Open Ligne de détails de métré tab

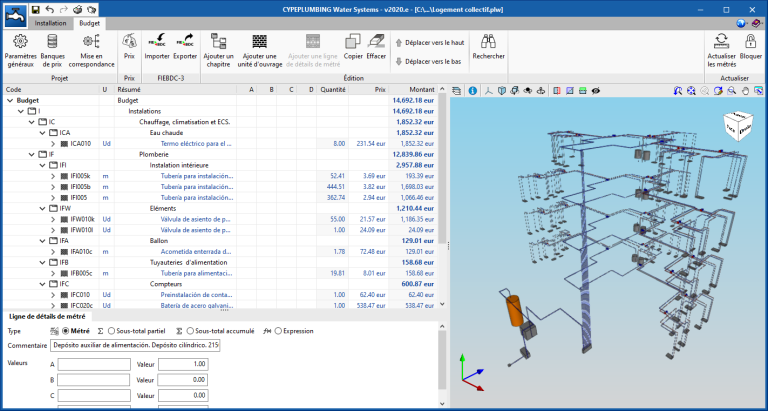point(46,316)
